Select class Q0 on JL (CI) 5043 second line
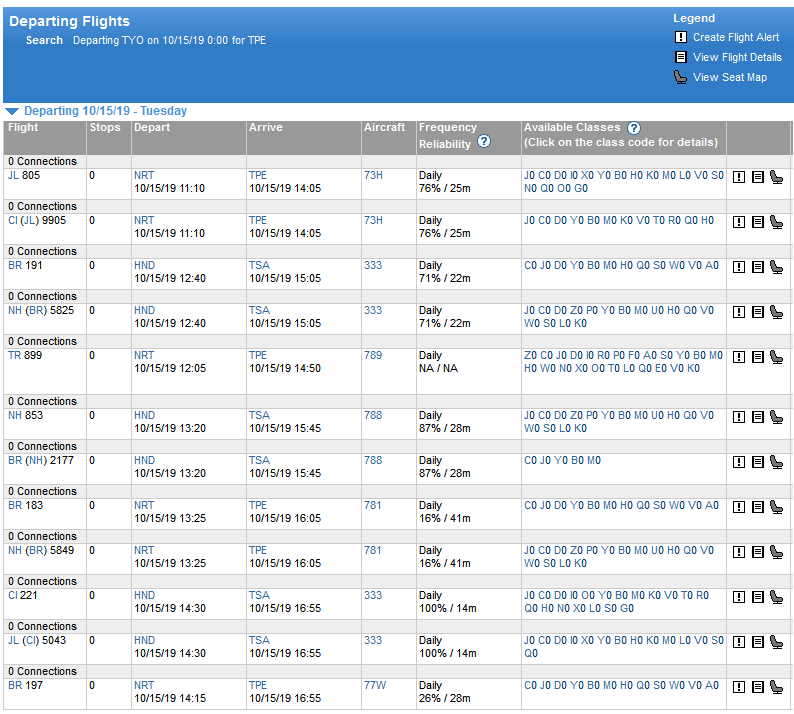The width and height of the screenshot is (794, 714). [x=531, y=654]
